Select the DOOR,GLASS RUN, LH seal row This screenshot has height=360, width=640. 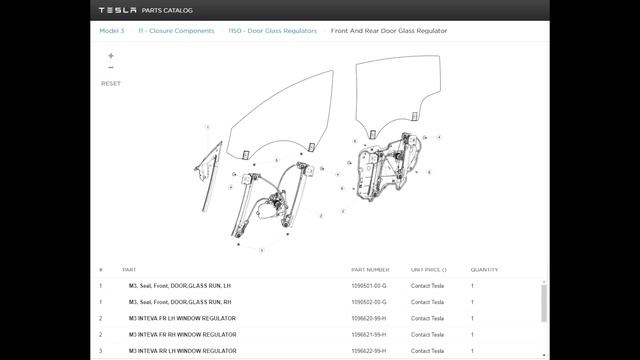317,286
